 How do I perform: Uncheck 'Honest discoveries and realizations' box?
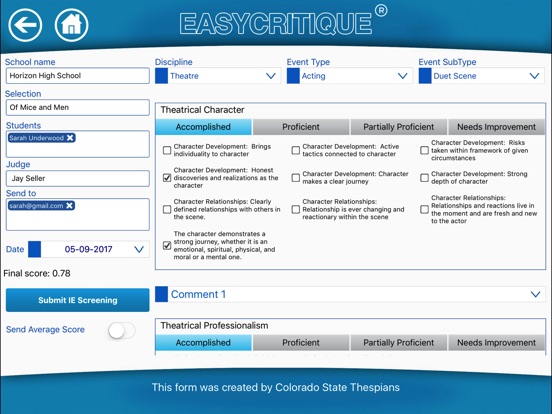click(167, 178)
